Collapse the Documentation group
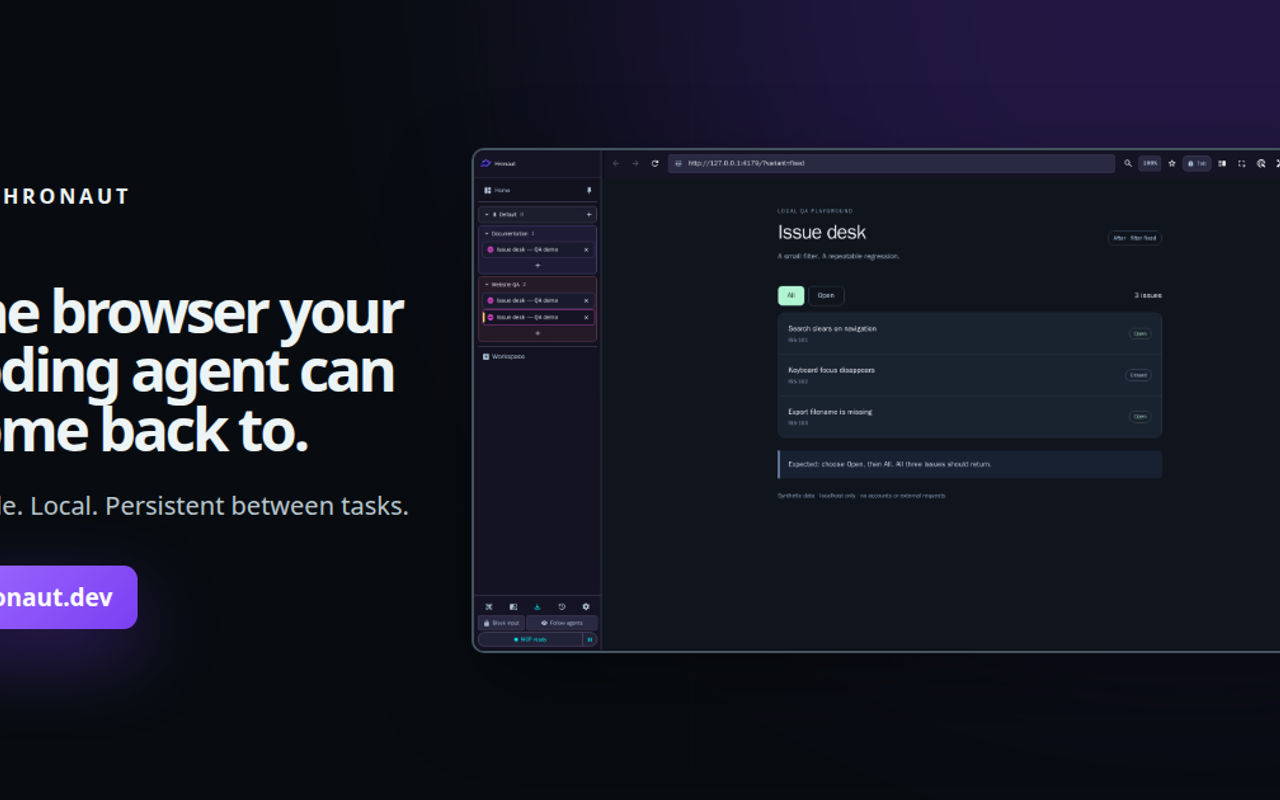Screen dimensions: 1280x800 487,233
